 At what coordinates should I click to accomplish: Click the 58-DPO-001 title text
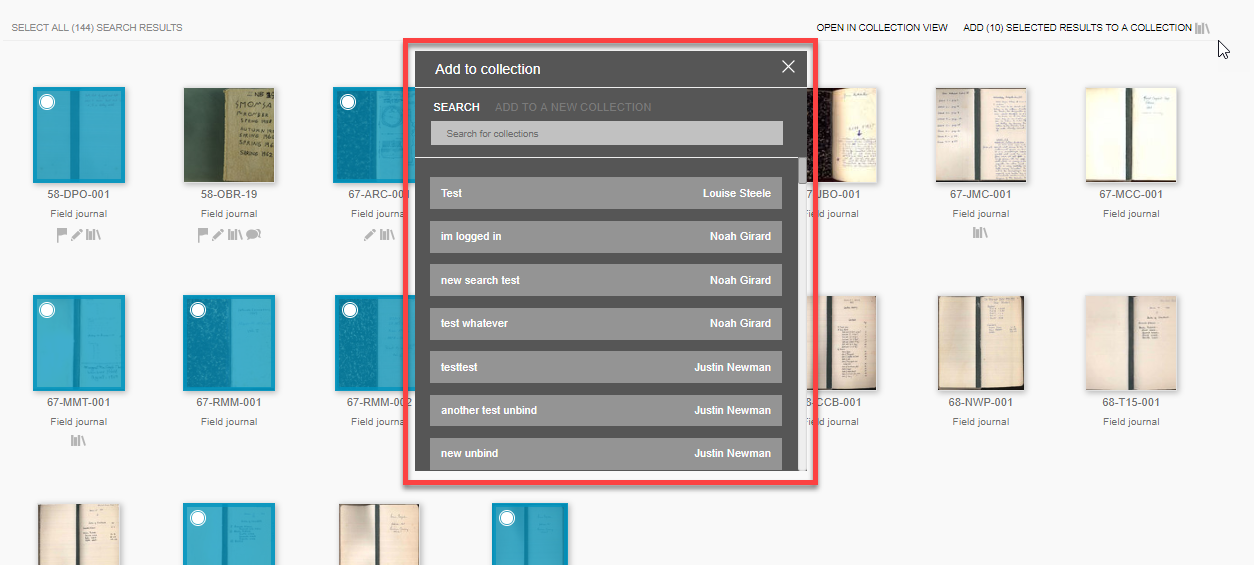point(79,195)
